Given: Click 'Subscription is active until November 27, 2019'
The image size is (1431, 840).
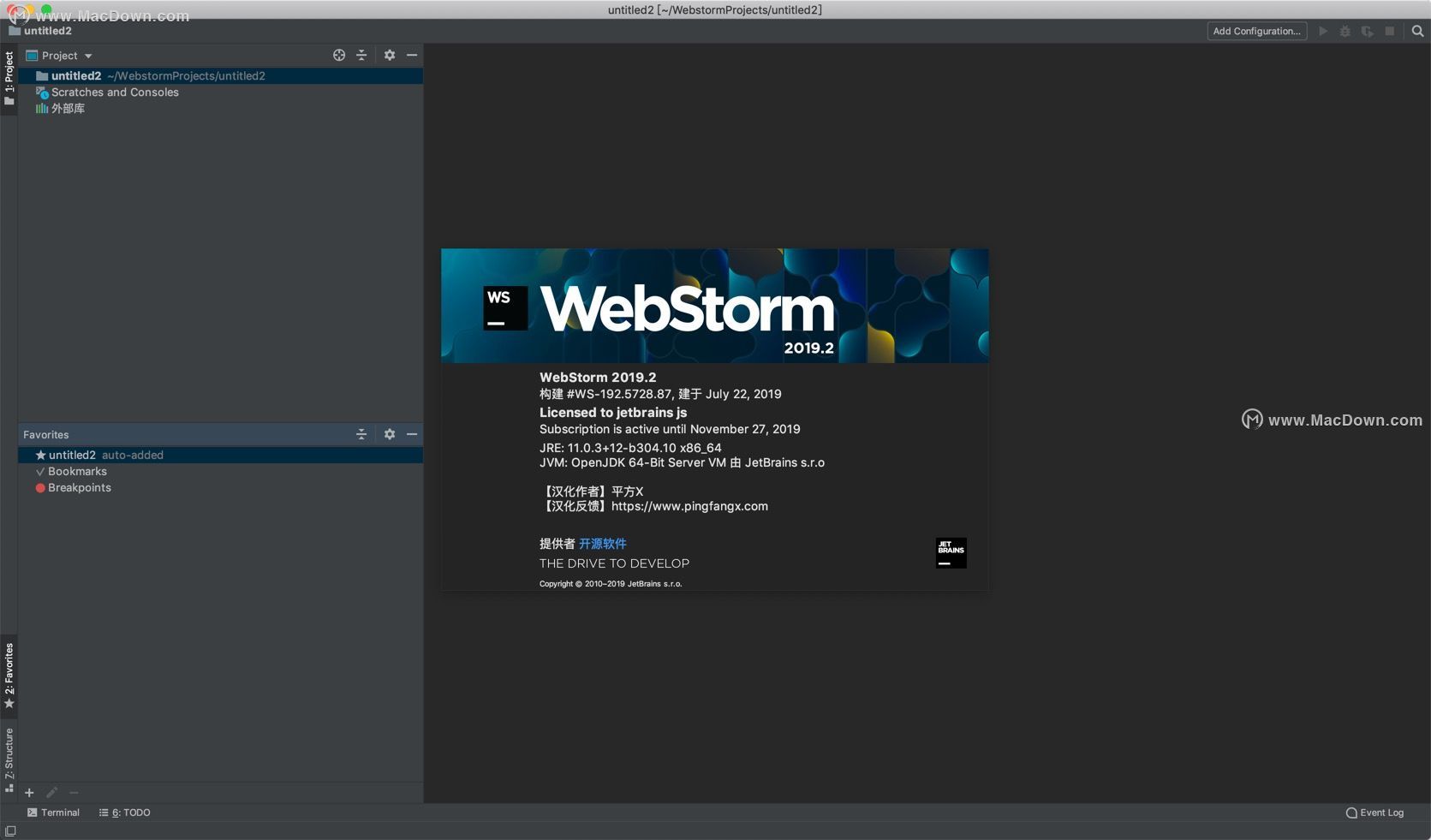Looking at the screenshot, I should coord(670,429).
